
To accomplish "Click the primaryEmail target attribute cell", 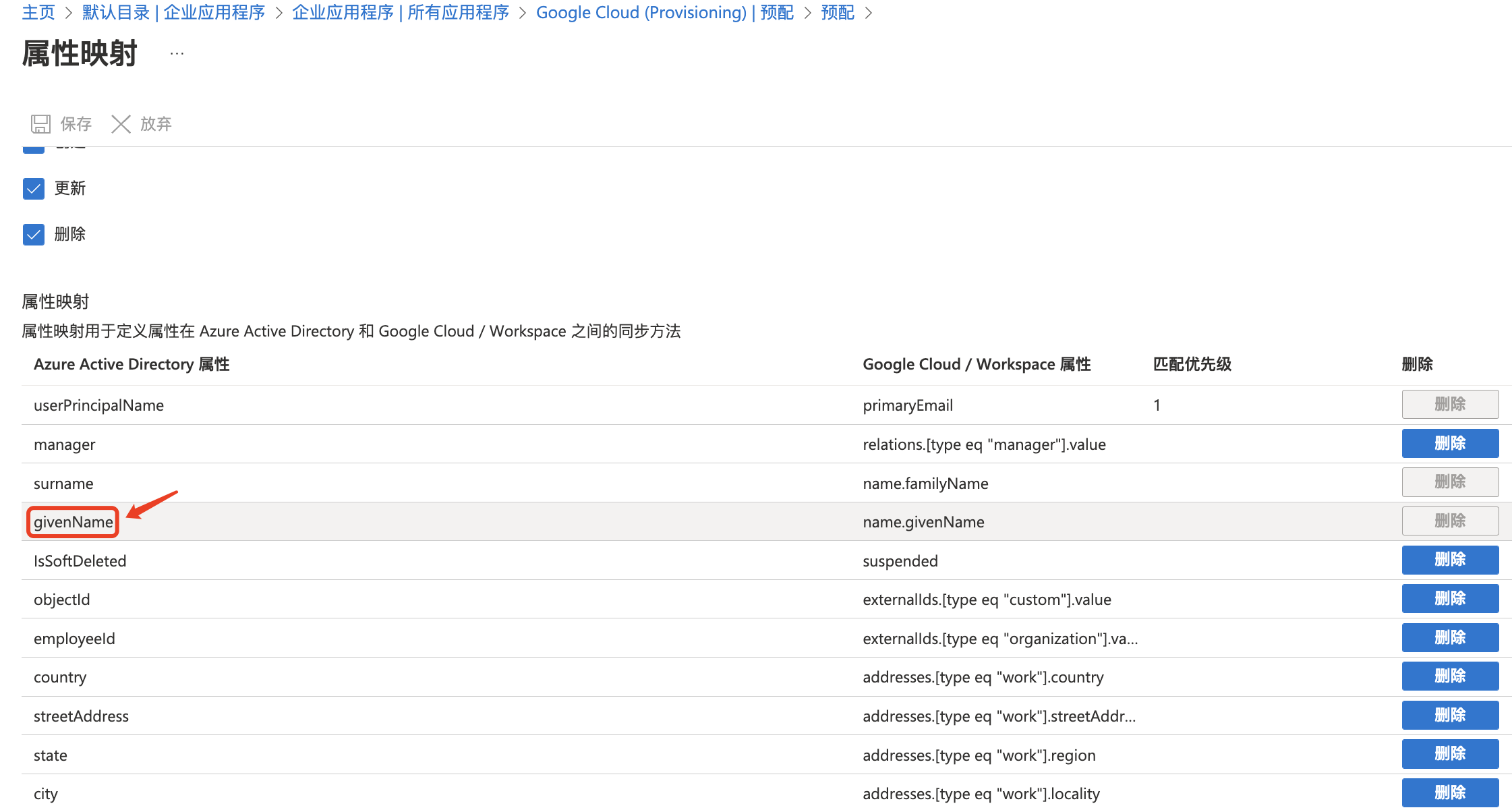I will (908, 405).
